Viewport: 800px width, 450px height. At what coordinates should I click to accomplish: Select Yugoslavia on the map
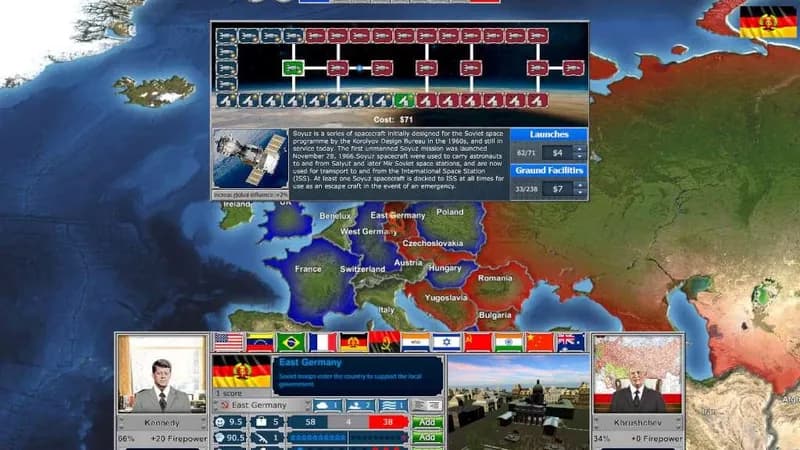pyautogui.click(x=446, y=297)
